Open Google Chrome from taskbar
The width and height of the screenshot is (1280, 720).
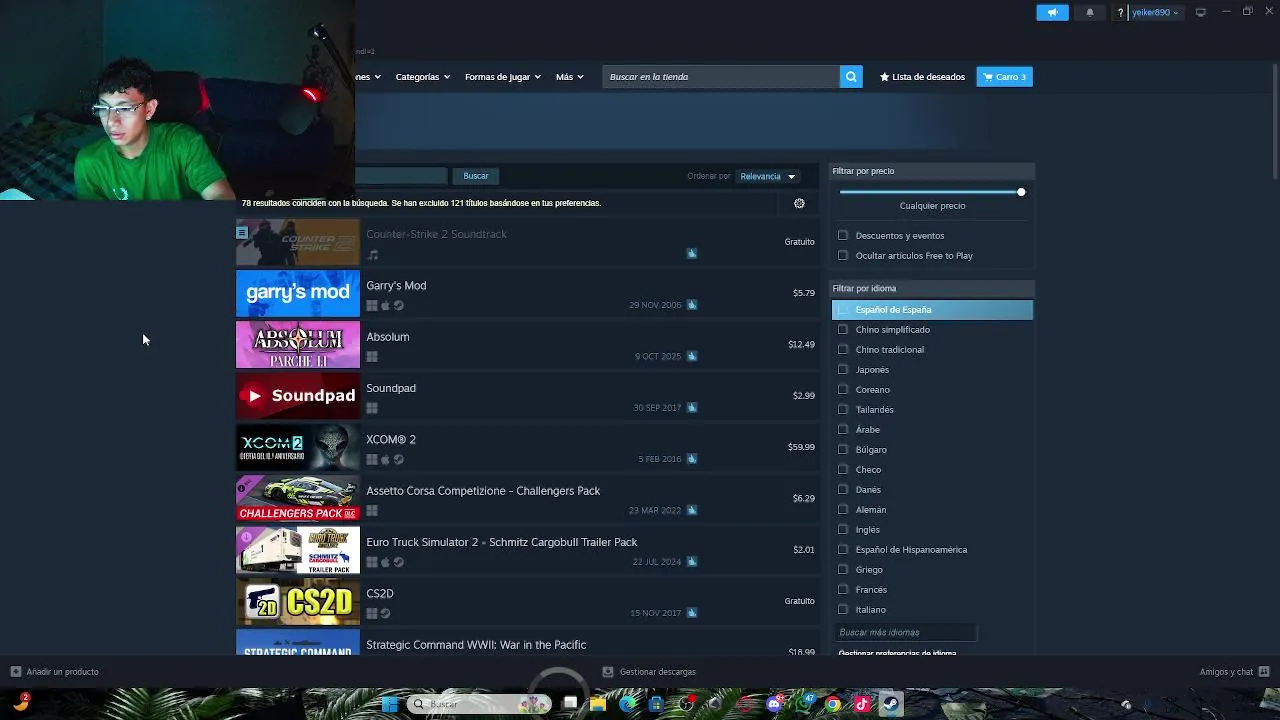click(x=832, y=704)
